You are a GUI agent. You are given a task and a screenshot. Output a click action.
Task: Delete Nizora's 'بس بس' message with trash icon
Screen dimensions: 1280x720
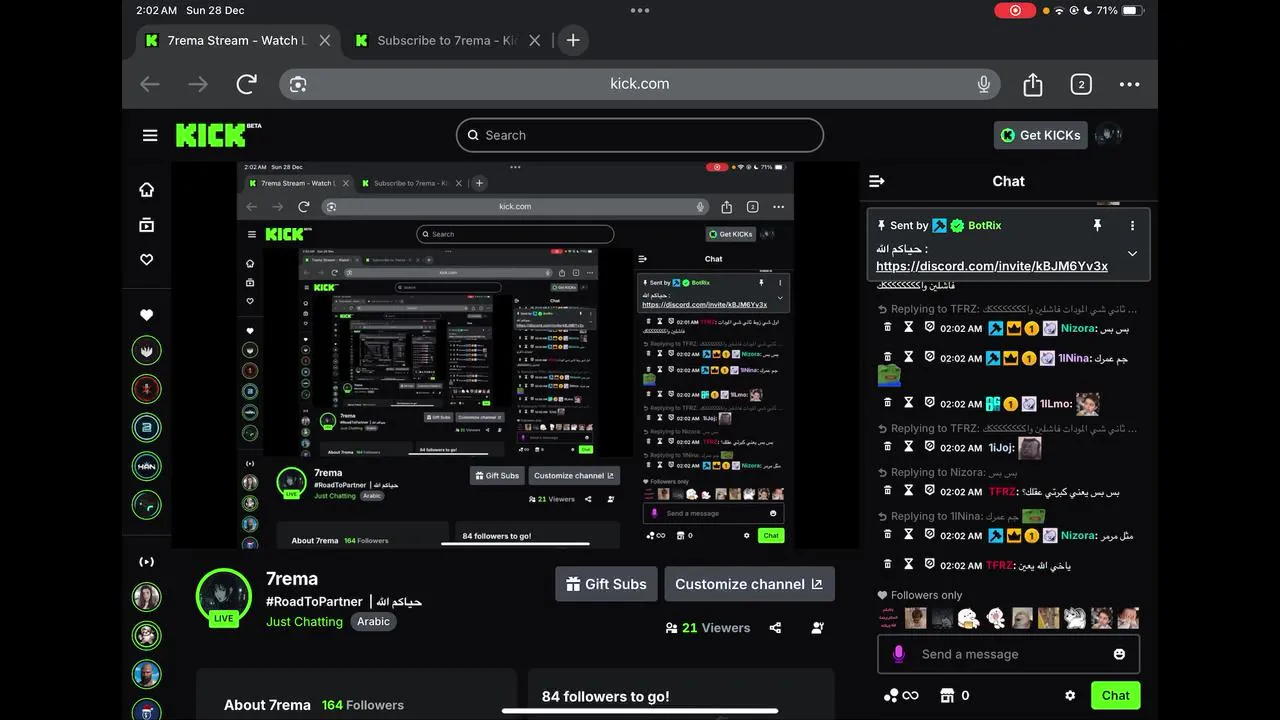[887, 327]
